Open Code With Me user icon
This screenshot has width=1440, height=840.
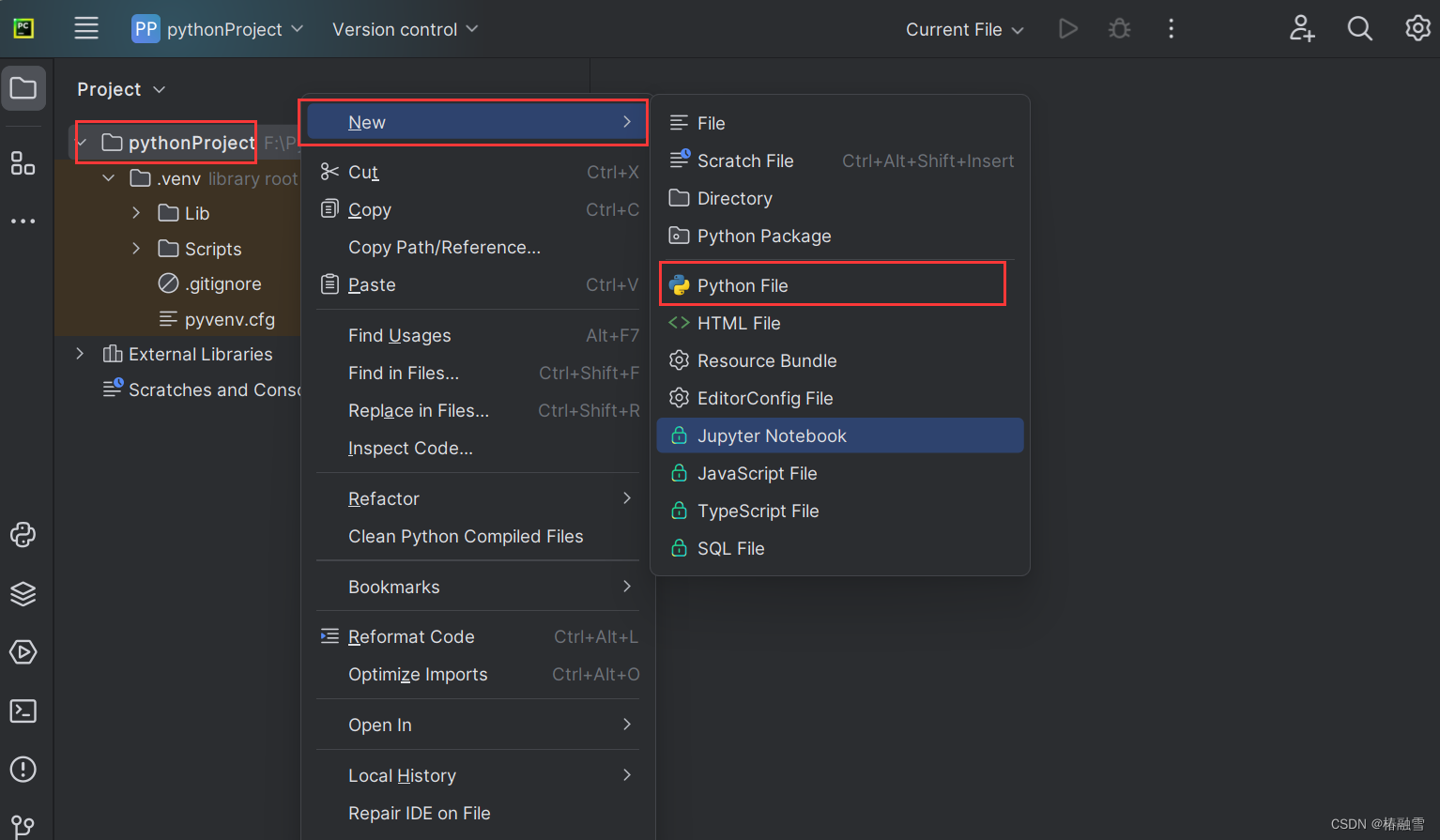pos(1302,29)
